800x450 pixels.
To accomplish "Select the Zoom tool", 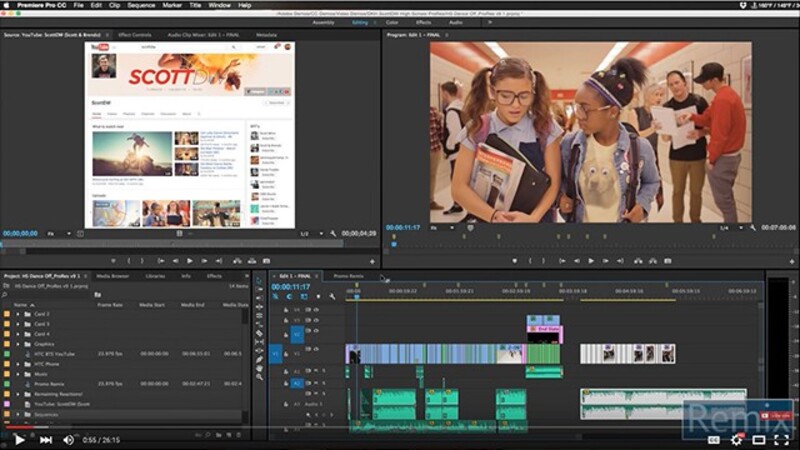I will 259,377.
